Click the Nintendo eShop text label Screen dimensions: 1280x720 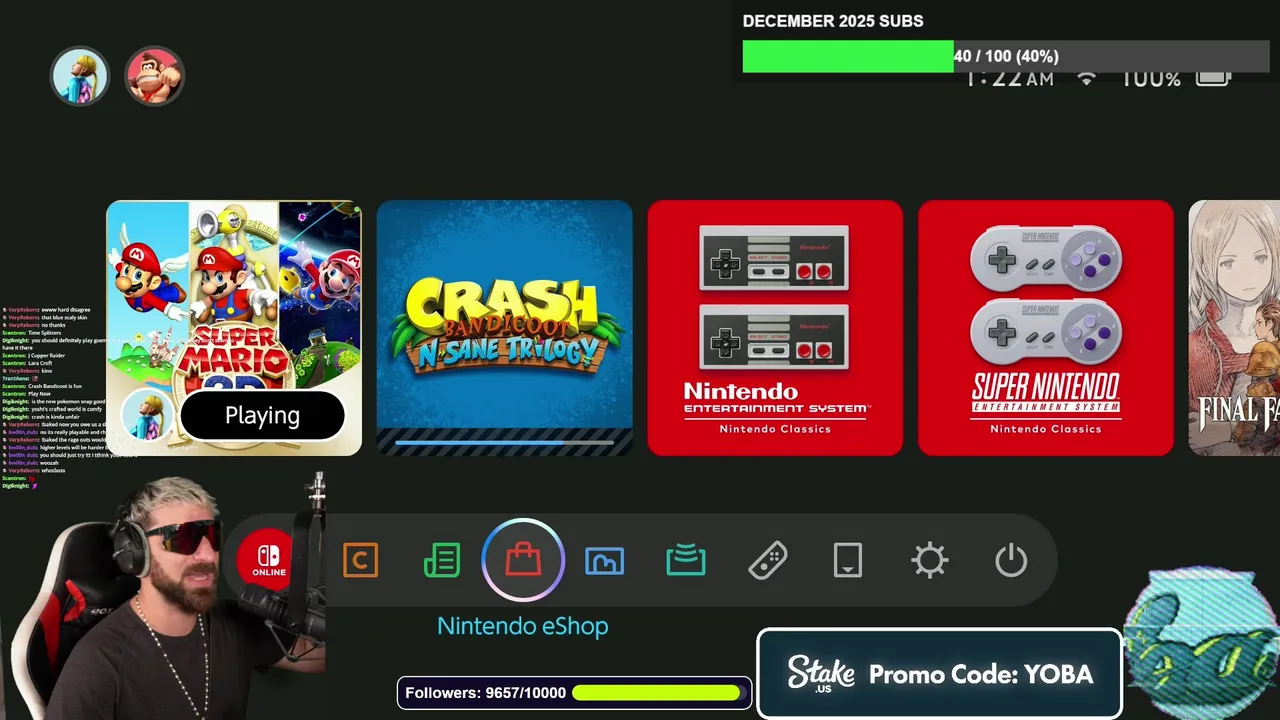coord(523,626)
